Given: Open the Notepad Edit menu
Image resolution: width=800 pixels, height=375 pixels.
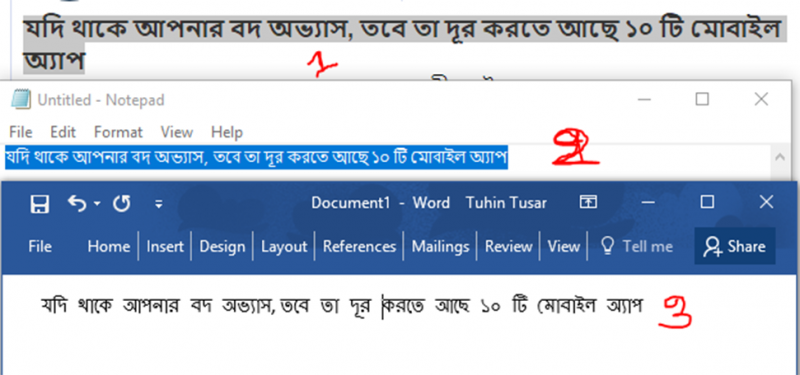Looking at the screenshot, I should (63, 132).
